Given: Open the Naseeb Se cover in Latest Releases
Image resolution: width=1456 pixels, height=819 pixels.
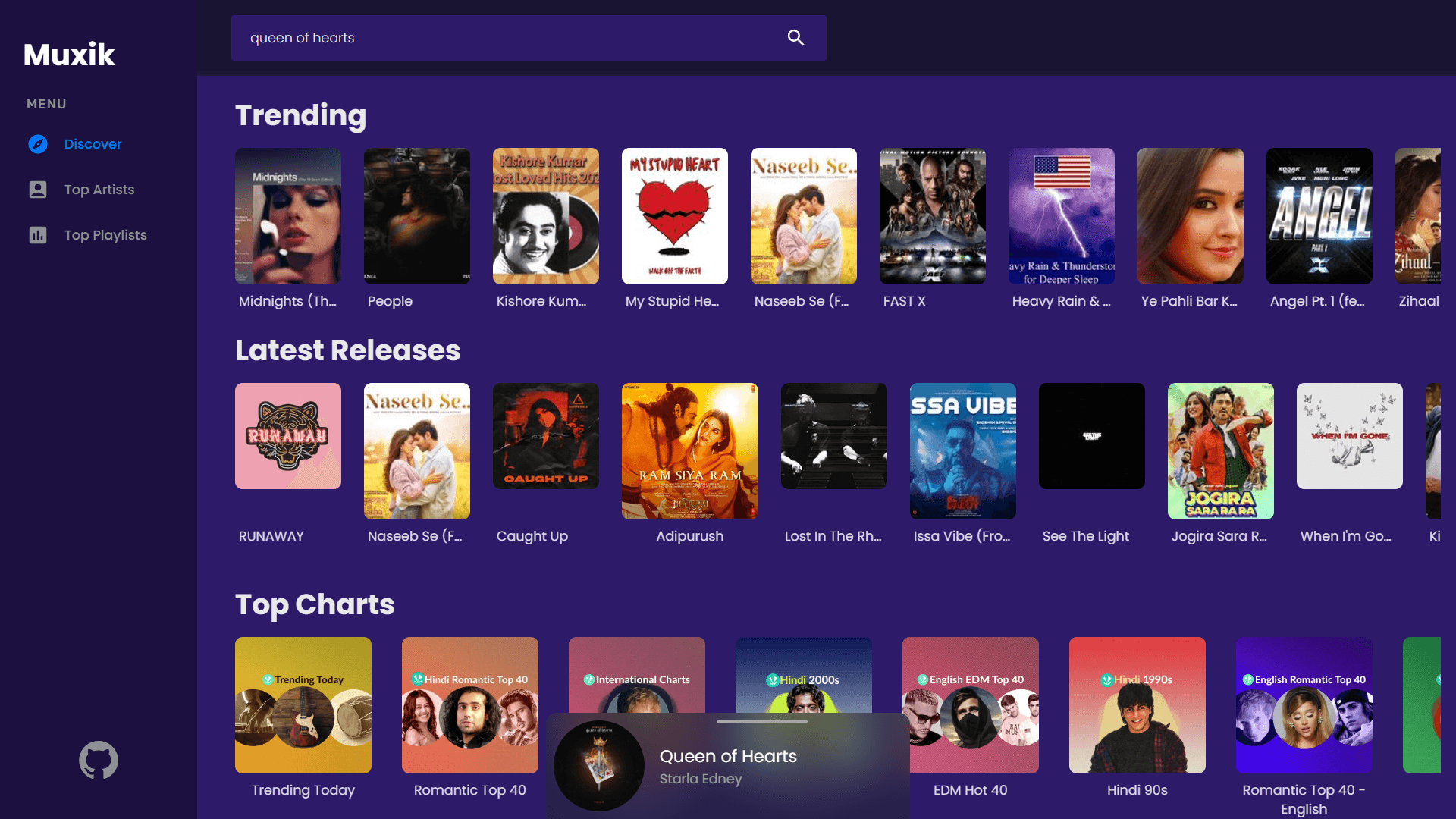Looking at the screenshot, I should (417, 451).
